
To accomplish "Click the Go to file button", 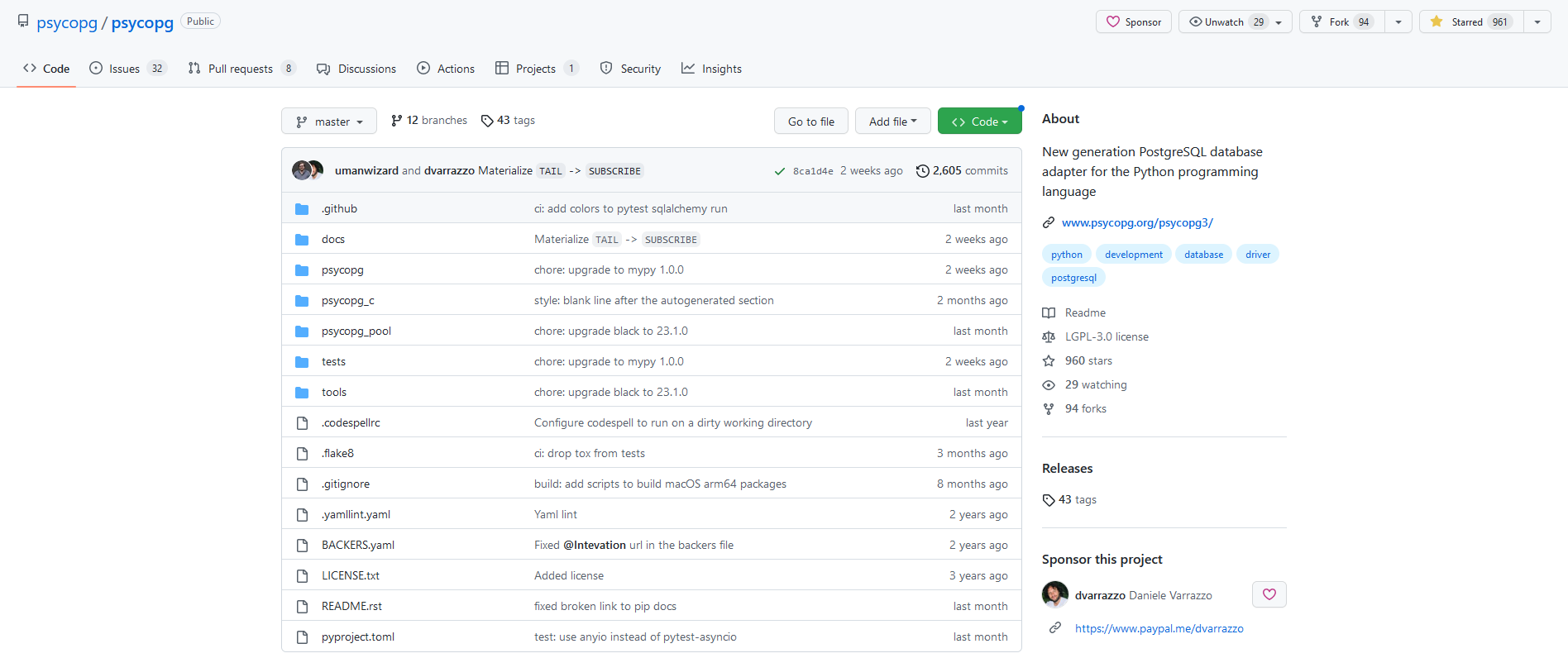I will pyautogui.click(x=811, y=121).
